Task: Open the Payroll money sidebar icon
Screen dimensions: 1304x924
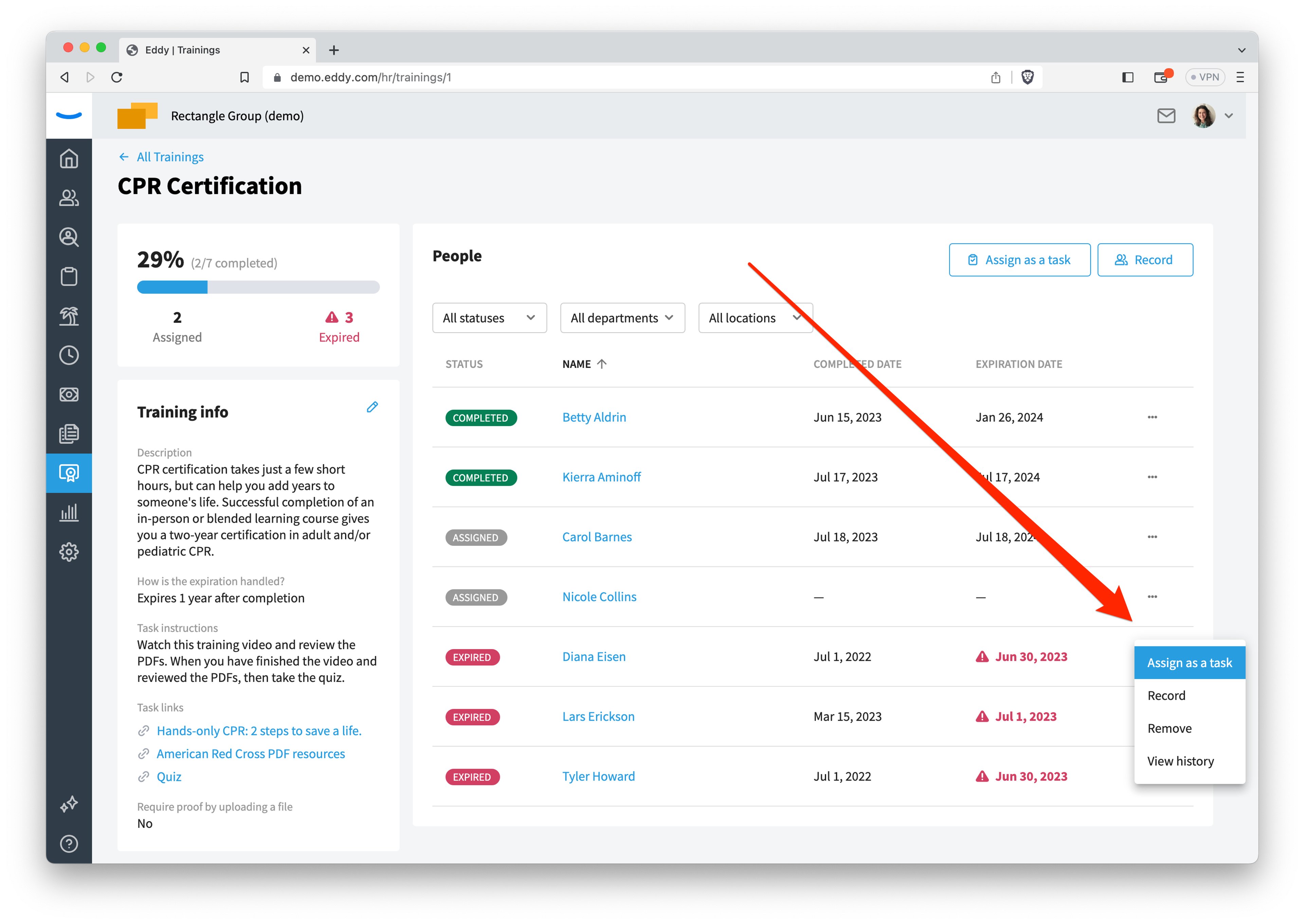Action: [69, 394]
